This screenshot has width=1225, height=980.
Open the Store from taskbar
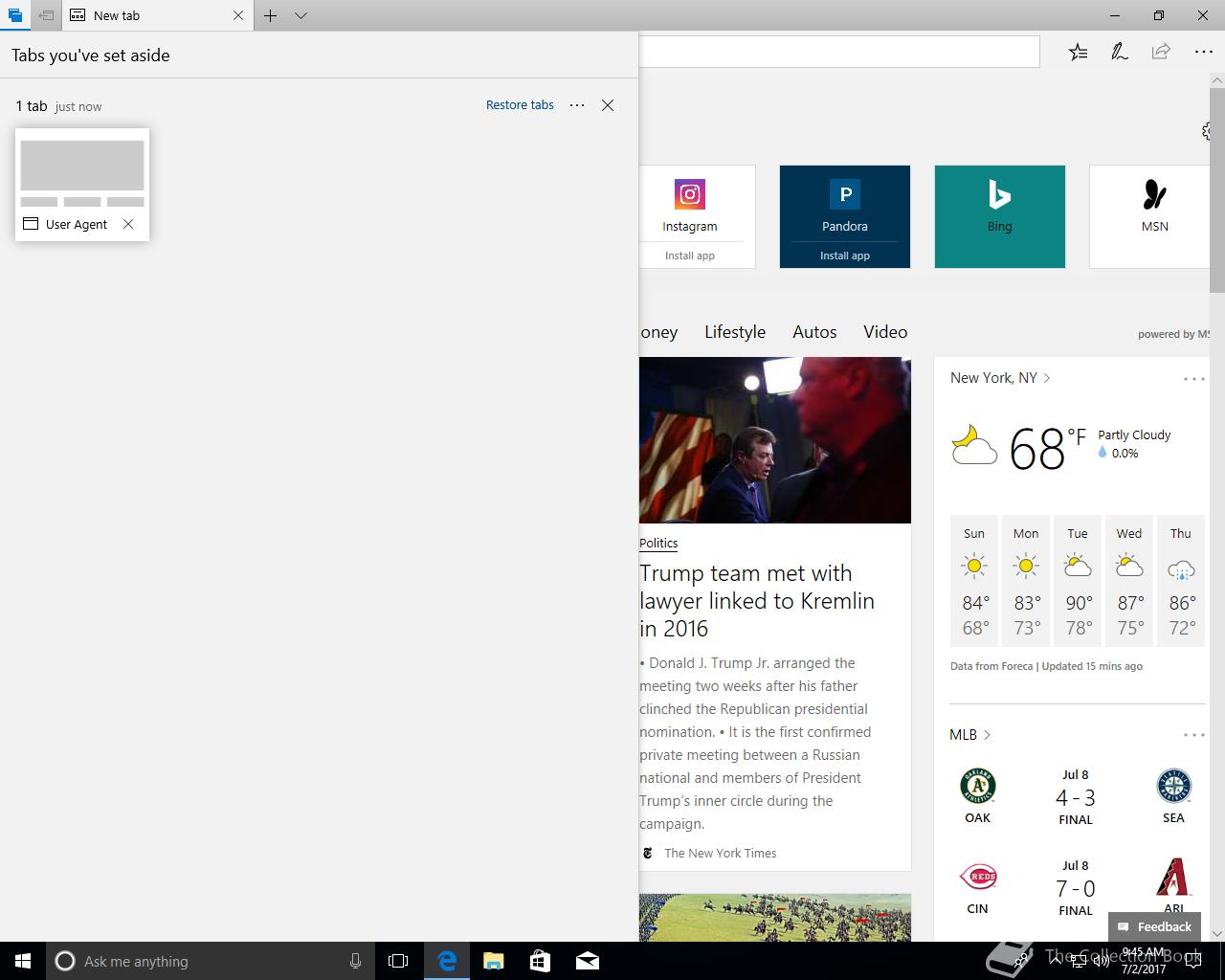click(x=540, y=961)
